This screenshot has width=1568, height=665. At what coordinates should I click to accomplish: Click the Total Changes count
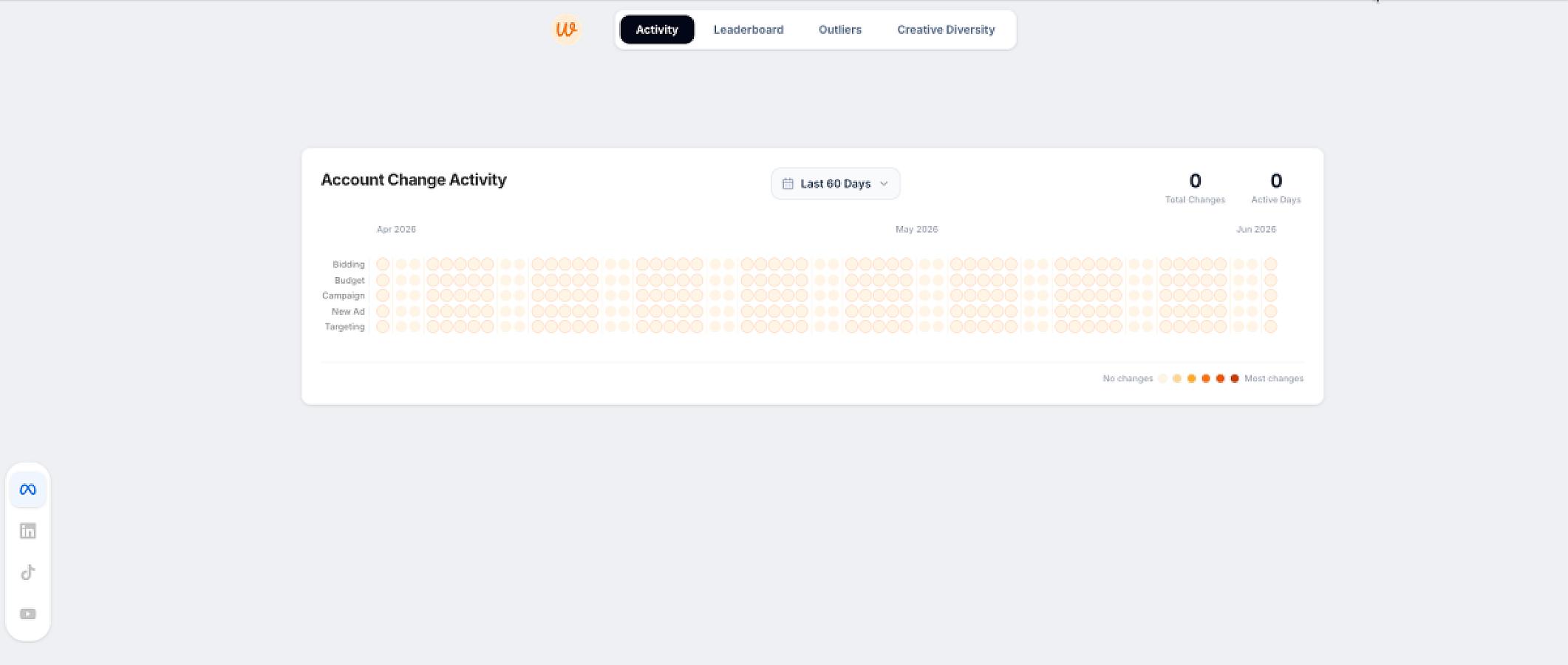click(1195, 180)
